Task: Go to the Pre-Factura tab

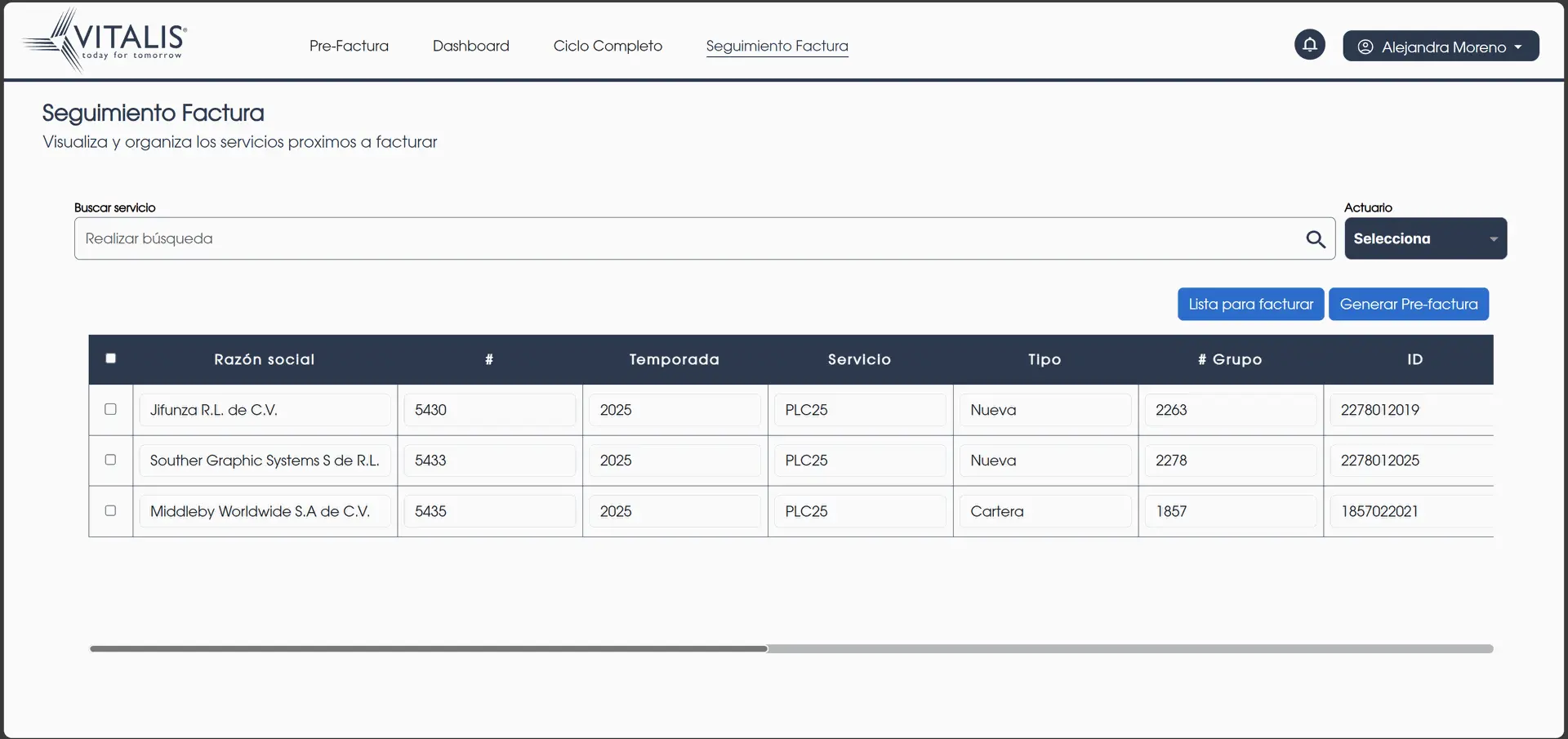Action: (349, 47)
